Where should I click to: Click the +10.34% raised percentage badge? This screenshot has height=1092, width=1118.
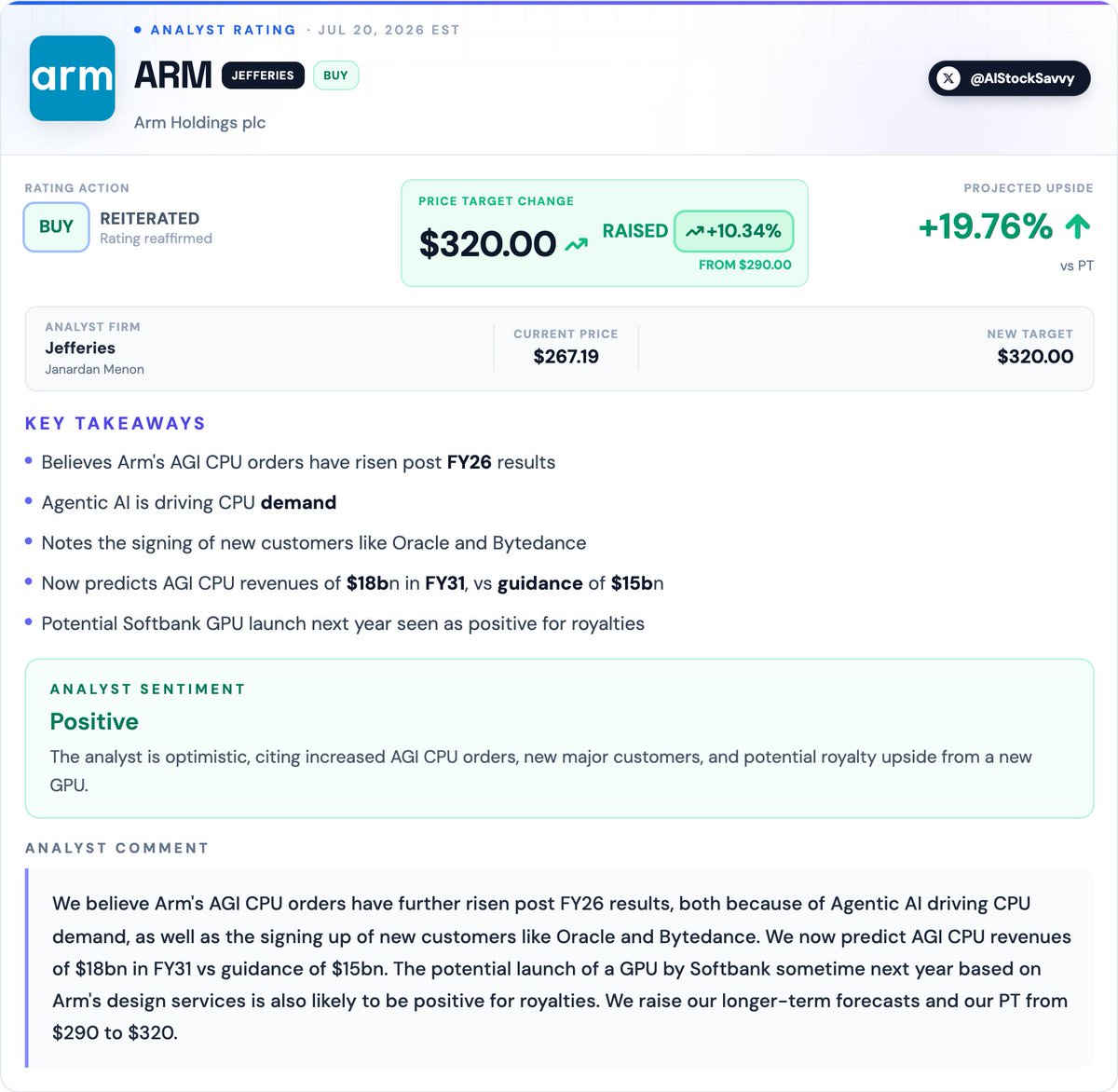coord(733,231)
